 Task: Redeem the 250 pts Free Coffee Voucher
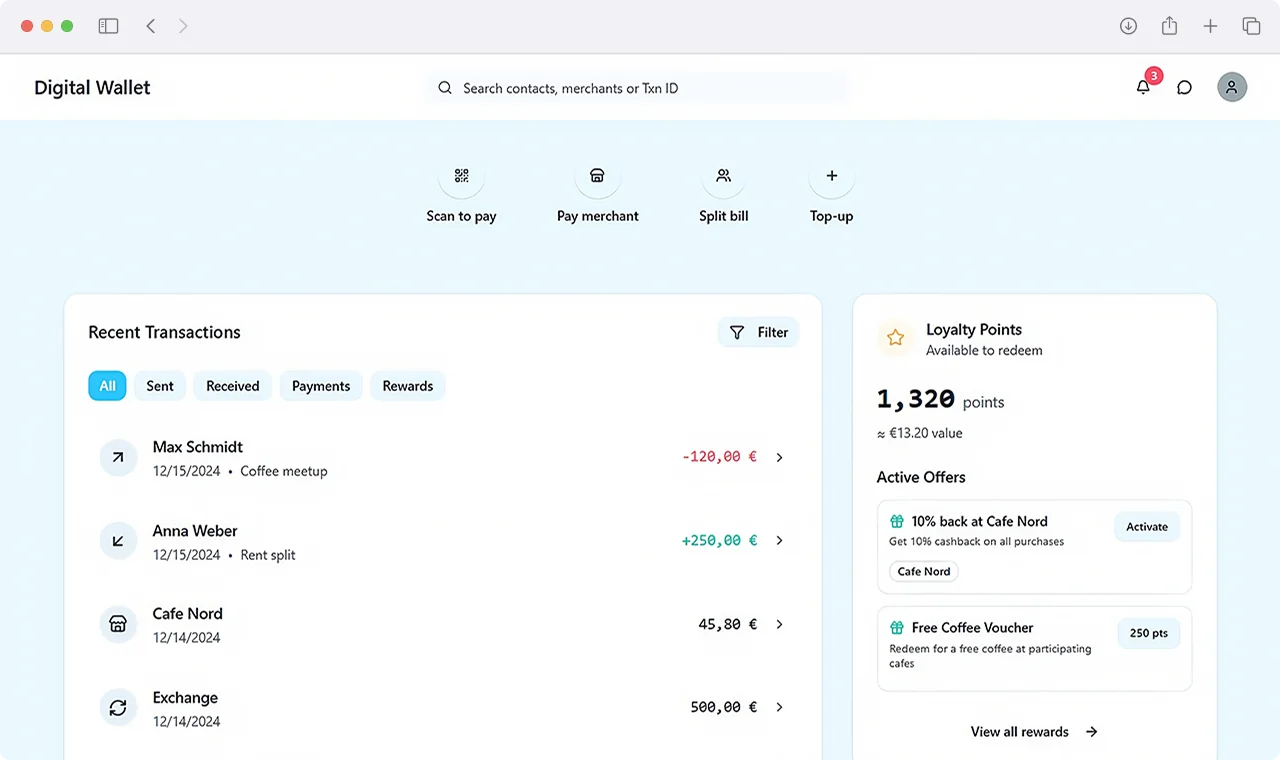(1149, 633)
